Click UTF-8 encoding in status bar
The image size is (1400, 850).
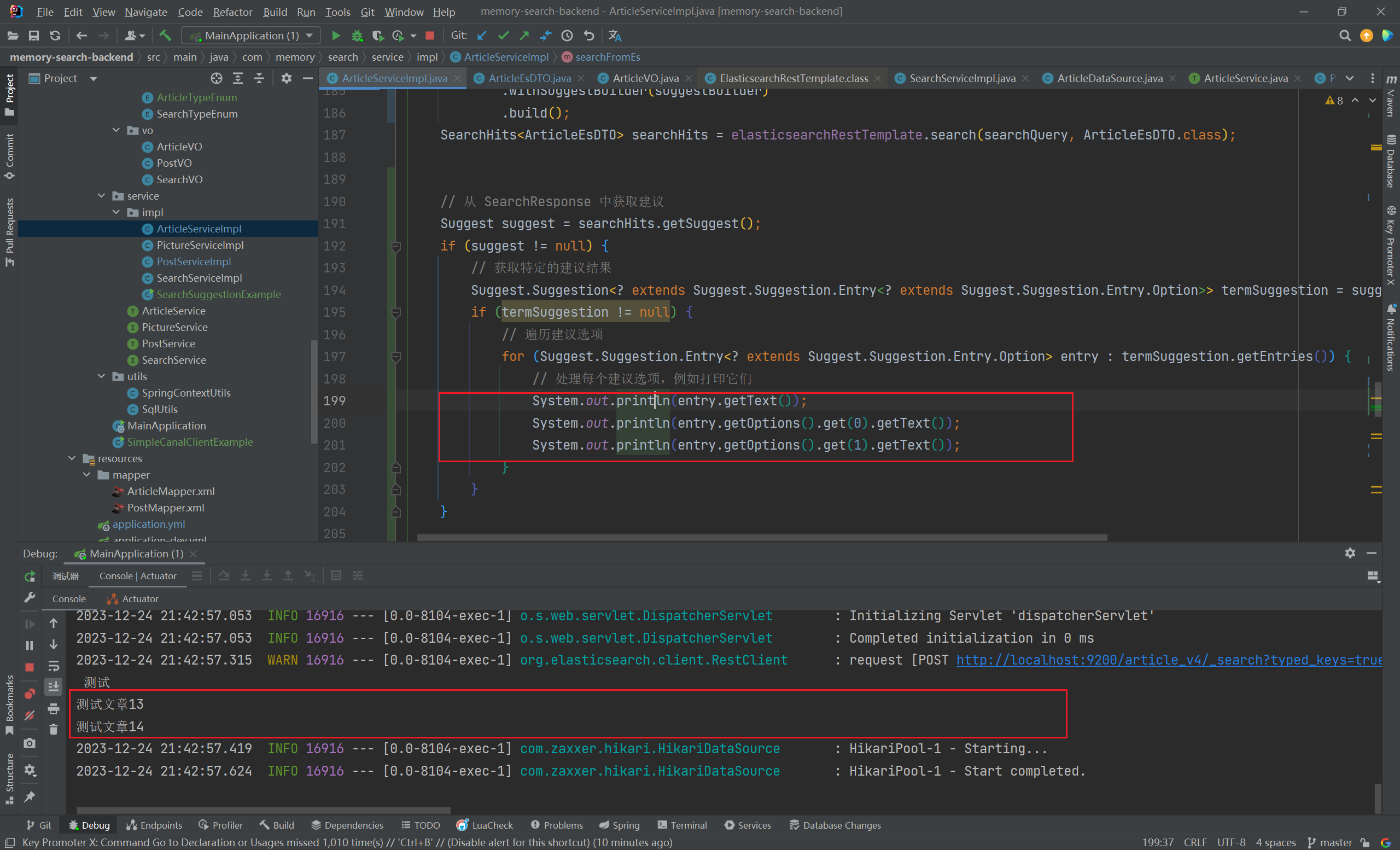(x=1231, y=842)
